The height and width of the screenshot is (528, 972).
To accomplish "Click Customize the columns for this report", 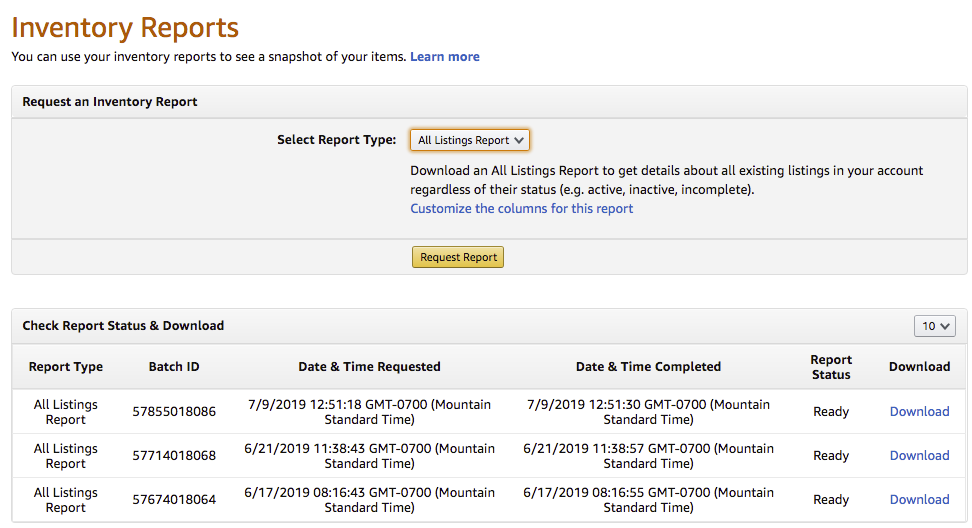I will click(521, 209).
